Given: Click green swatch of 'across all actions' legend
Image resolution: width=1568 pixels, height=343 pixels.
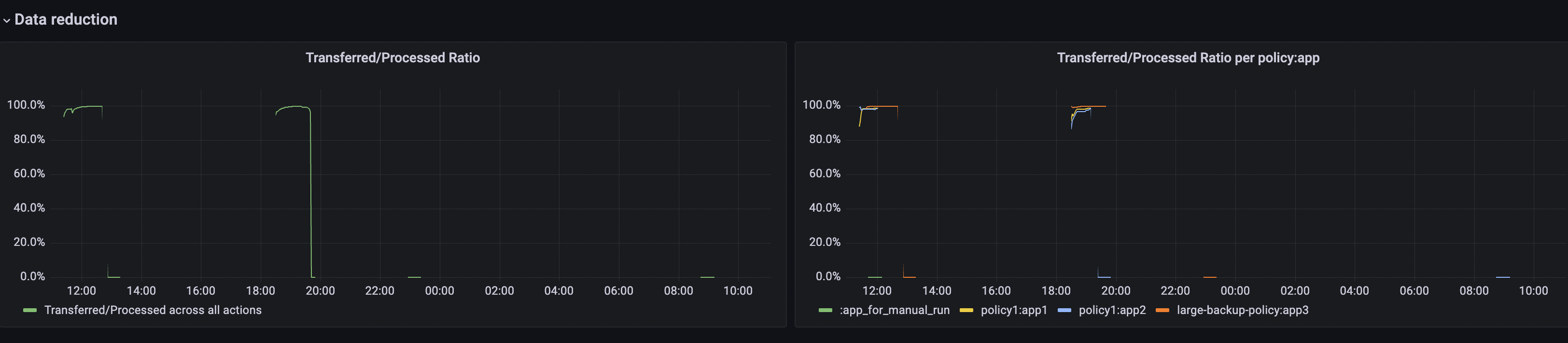Looking at the screenshot, I should pos(30,311).
